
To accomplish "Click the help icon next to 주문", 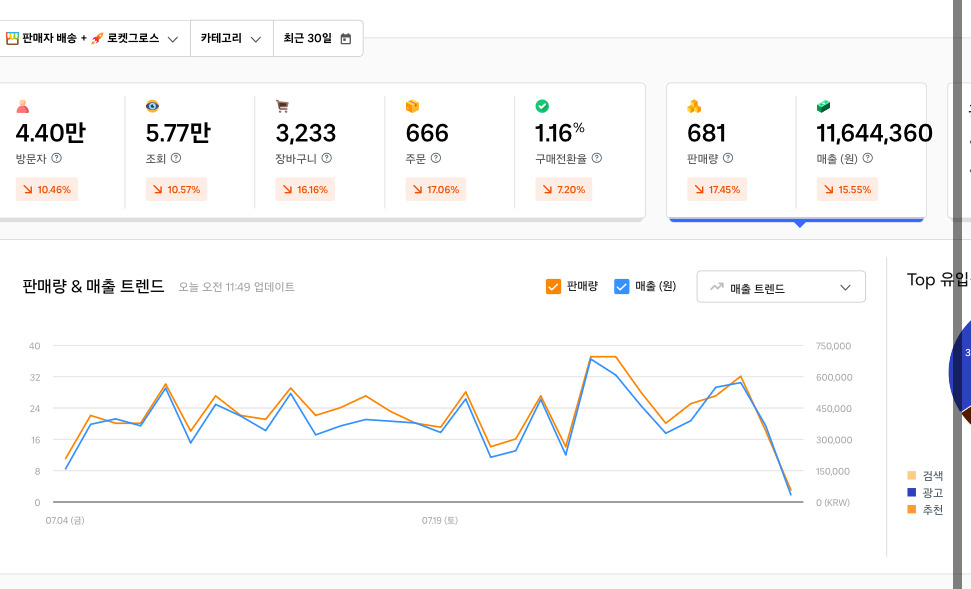I will [x=436, y=158].
